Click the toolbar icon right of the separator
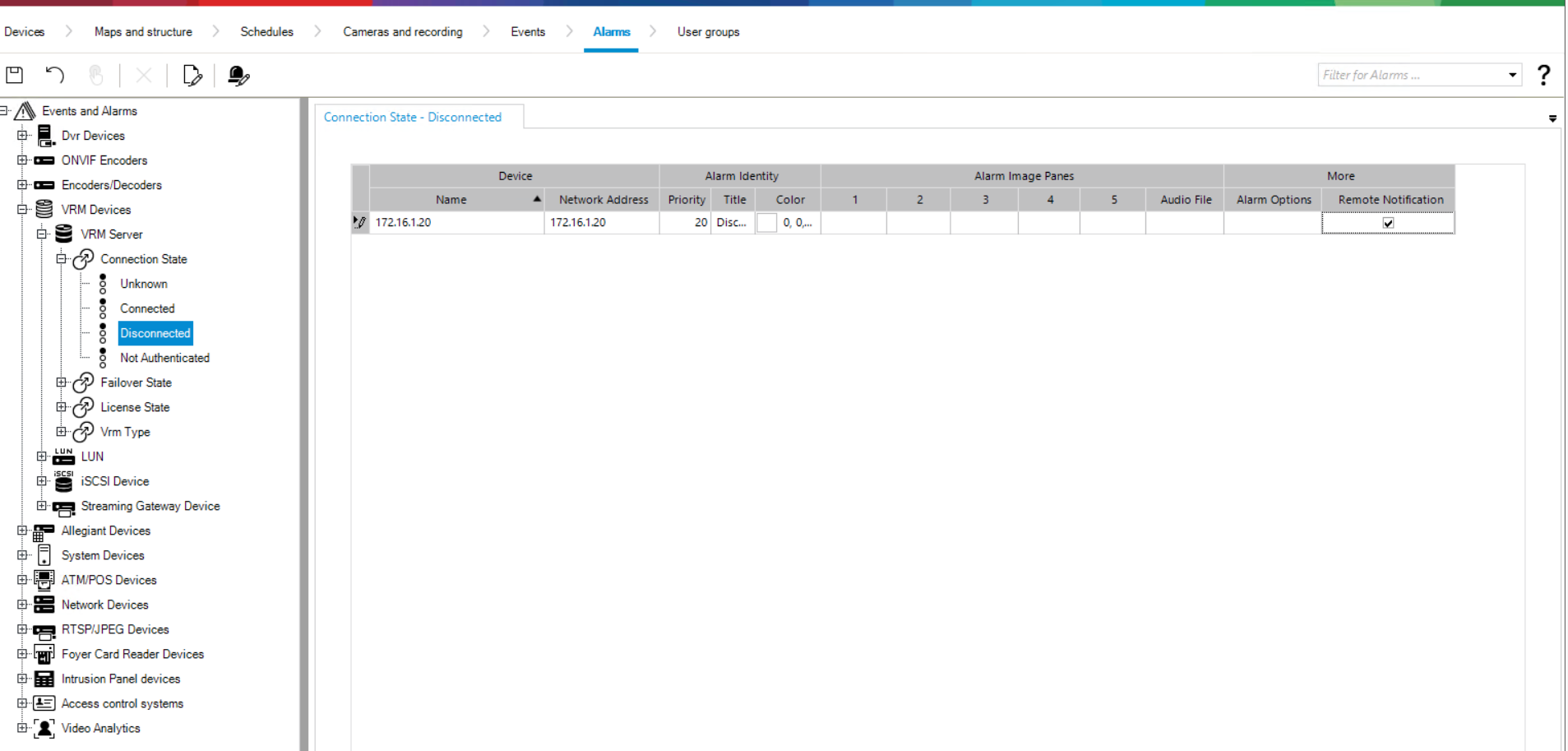The image size is (1568, 751). [238, 76]
